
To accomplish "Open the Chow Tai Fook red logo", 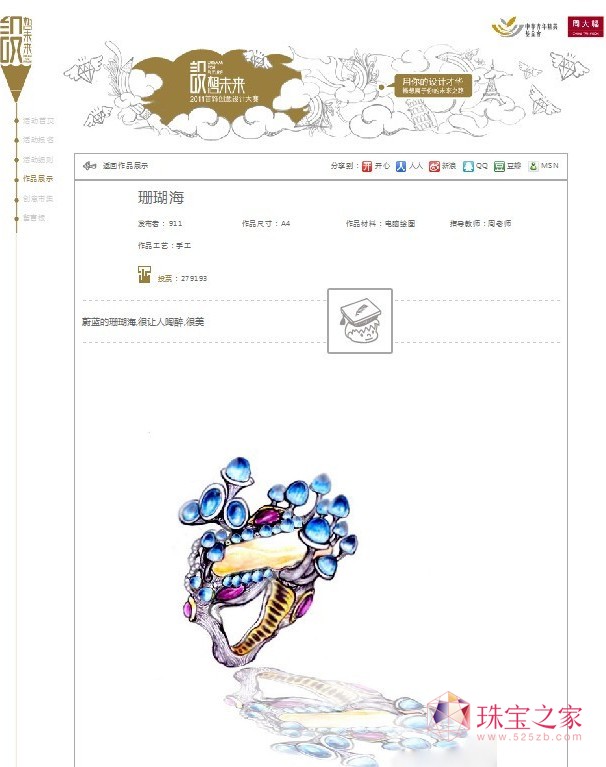I will pos(585,26).
